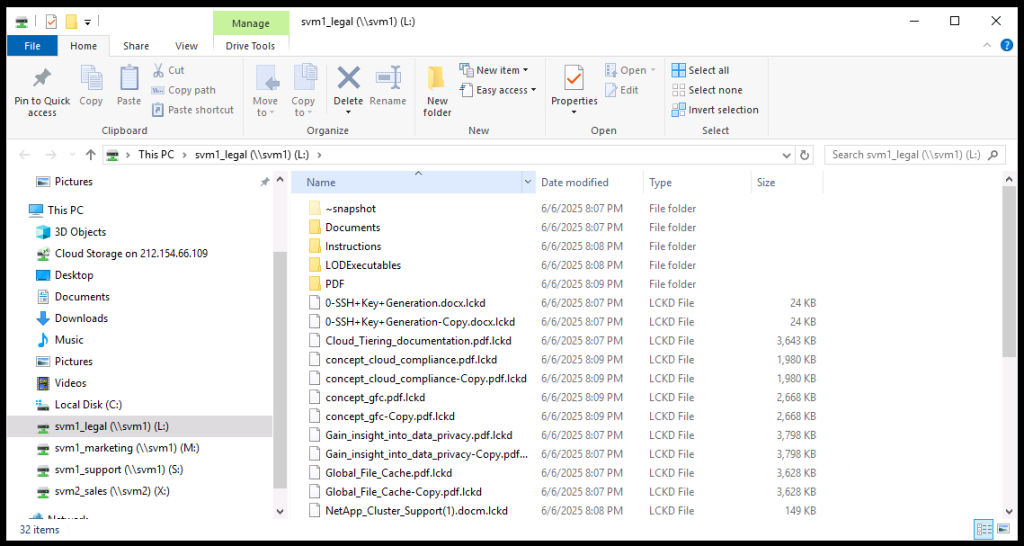Sort files by Date modified column
Screen dimensions: 1024x546
point(575,183)
